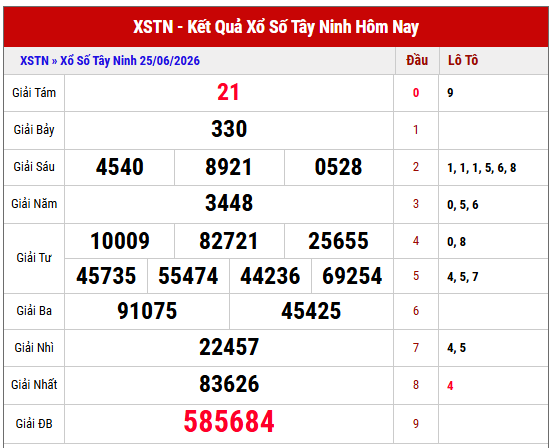Select the Đầu column header
Image resolution: width=553 pixels, height=448 pixels.
pos(417,60)
